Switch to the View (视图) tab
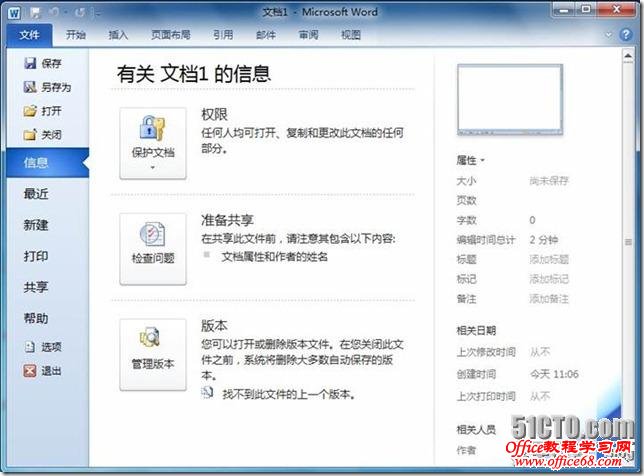 click(351, 35)
